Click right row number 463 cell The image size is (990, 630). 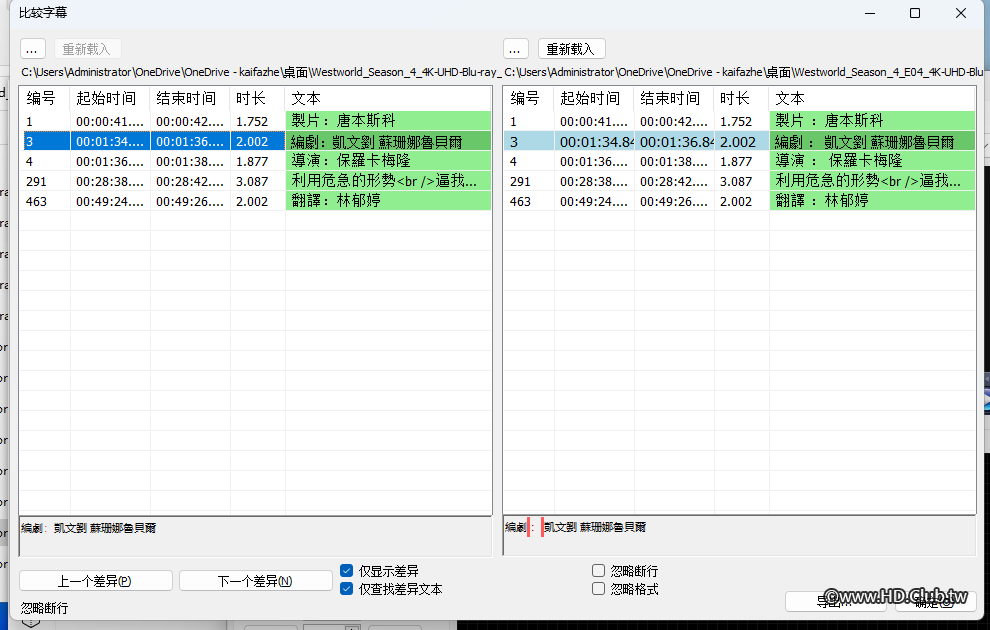pos(529,201)
